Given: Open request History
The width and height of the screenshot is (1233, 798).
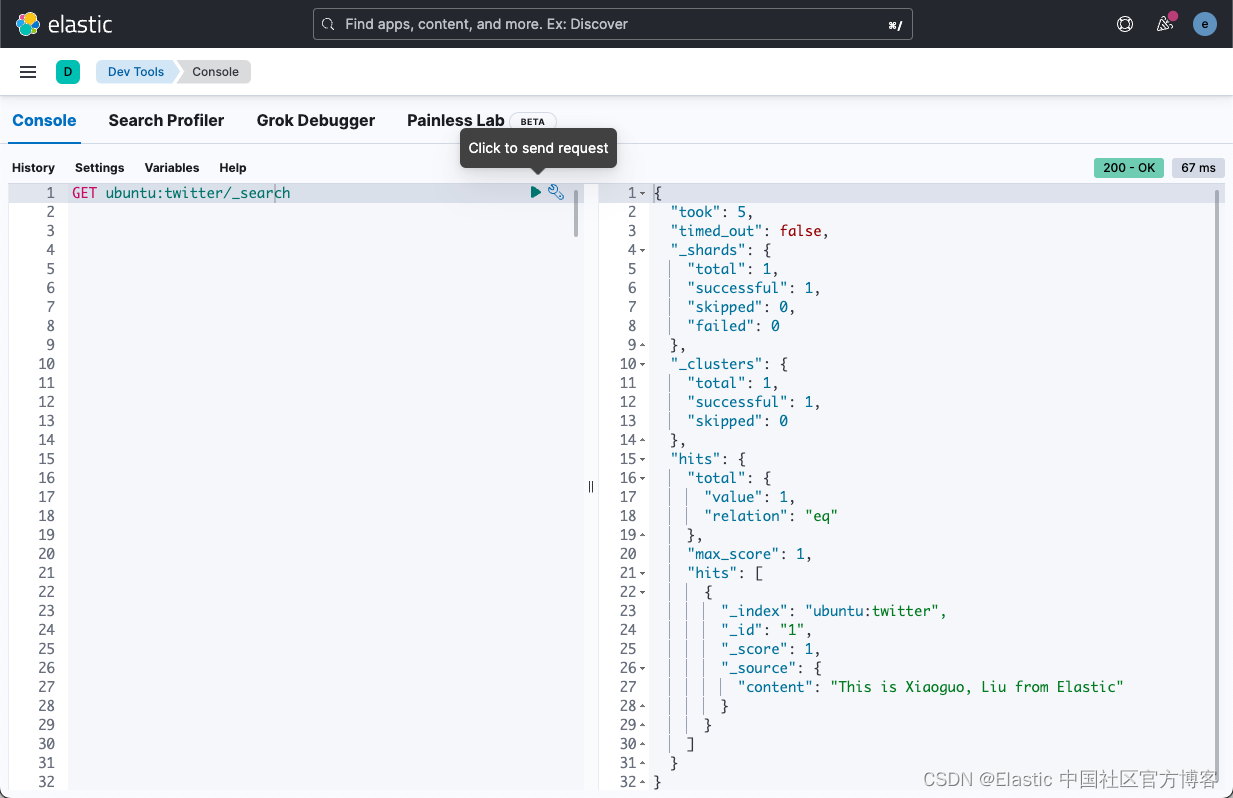Looking at the screenshot, I should point(33,168).
